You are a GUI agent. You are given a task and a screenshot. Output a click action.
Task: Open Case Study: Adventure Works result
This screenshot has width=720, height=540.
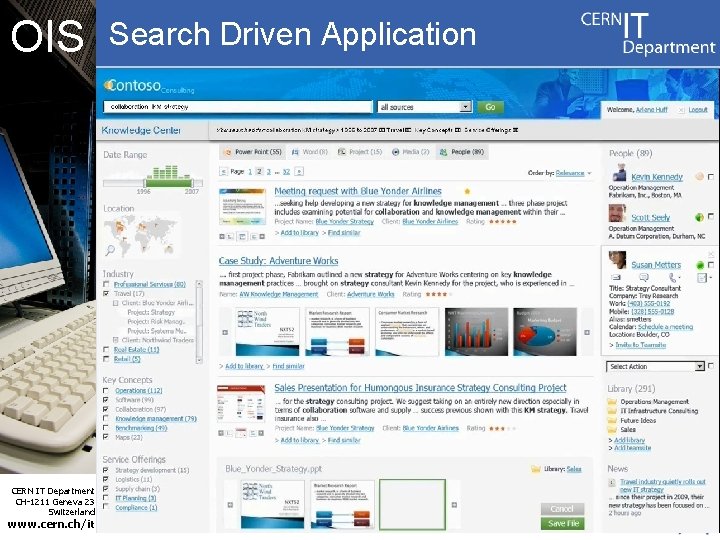(x=278, y=261)
